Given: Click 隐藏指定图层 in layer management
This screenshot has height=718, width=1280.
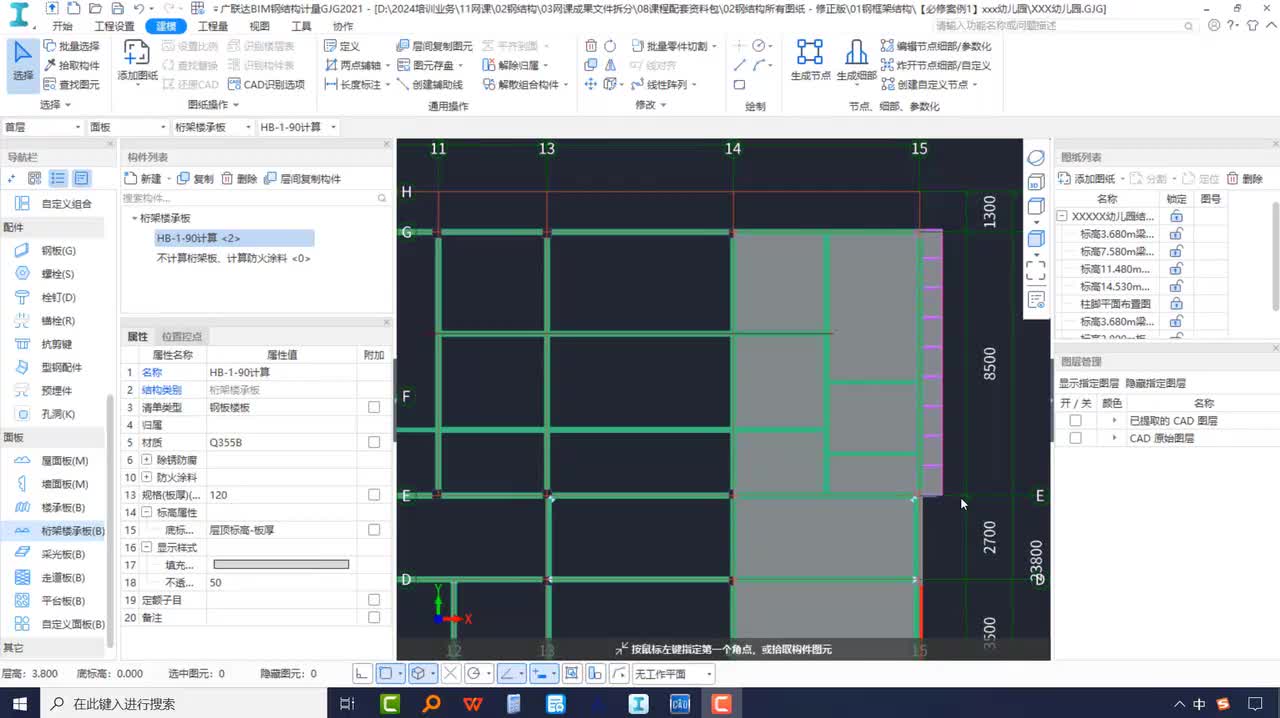Looking at the screenshot, I should coord(1155,383).
